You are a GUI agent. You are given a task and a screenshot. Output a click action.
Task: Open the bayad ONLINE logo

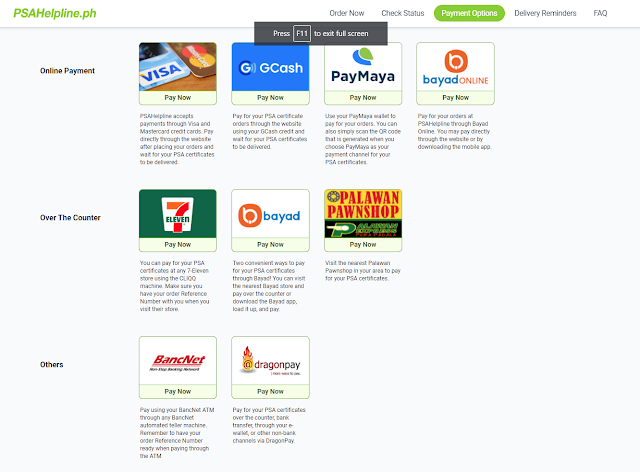pos(456,67)
